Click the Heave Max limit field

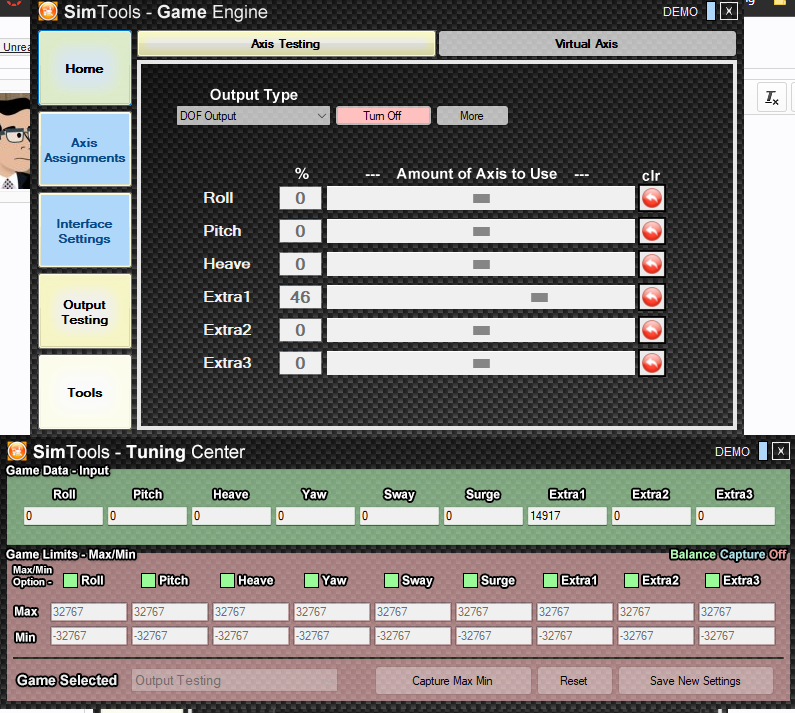251,612
